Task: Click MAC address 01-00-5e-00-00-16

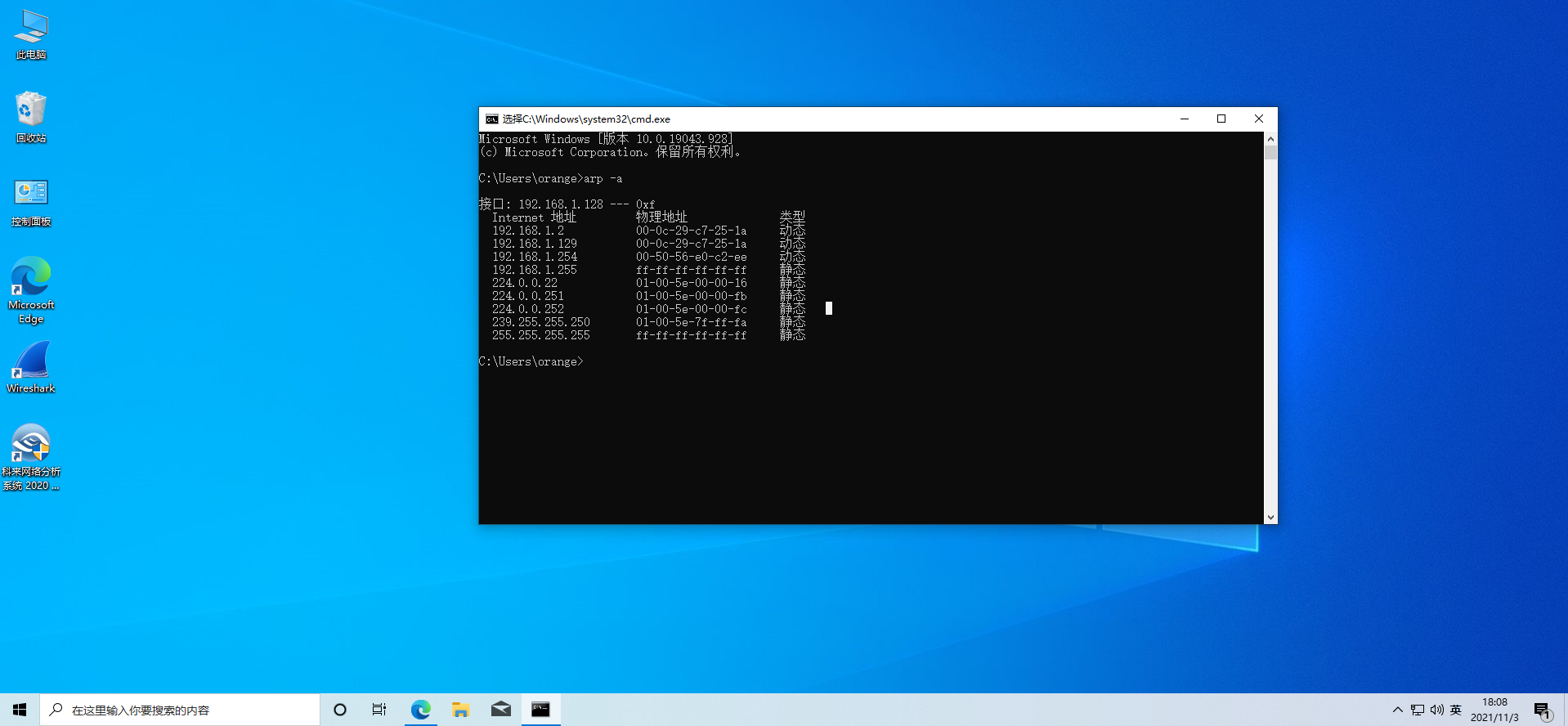Action: [692, 283]
